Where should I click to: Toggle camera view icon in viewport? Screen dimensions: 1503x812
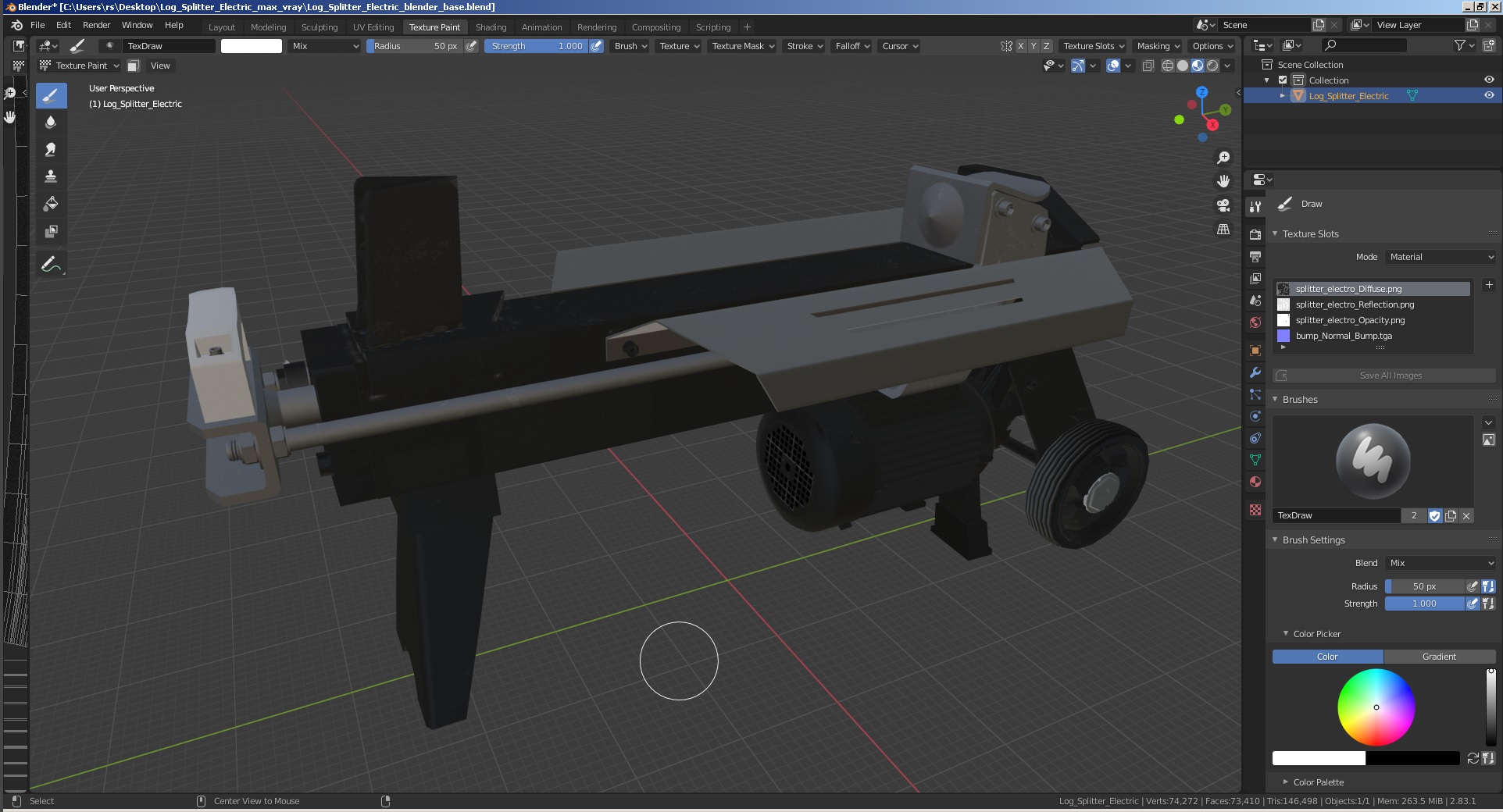[x=1223, y=205]
